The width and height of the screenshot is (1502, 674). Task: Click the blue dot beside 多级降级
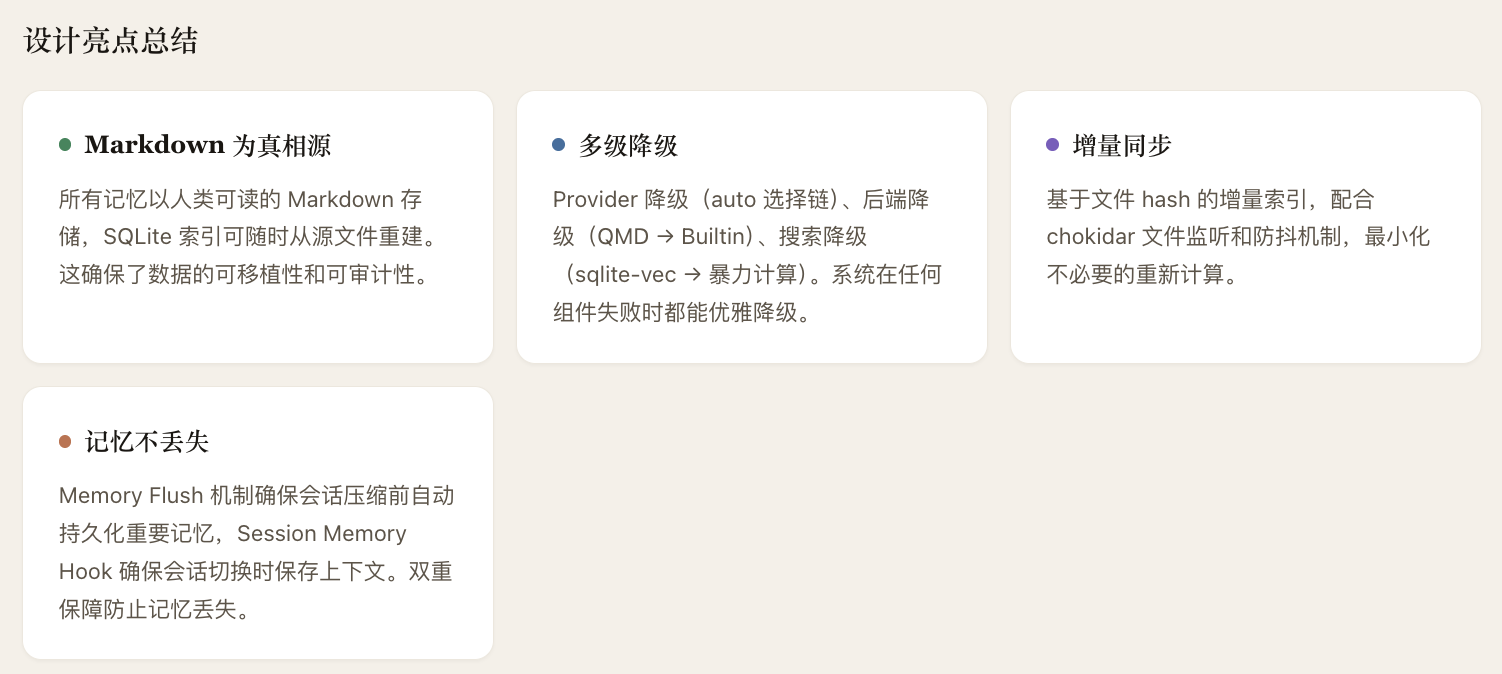click(559, 145)
